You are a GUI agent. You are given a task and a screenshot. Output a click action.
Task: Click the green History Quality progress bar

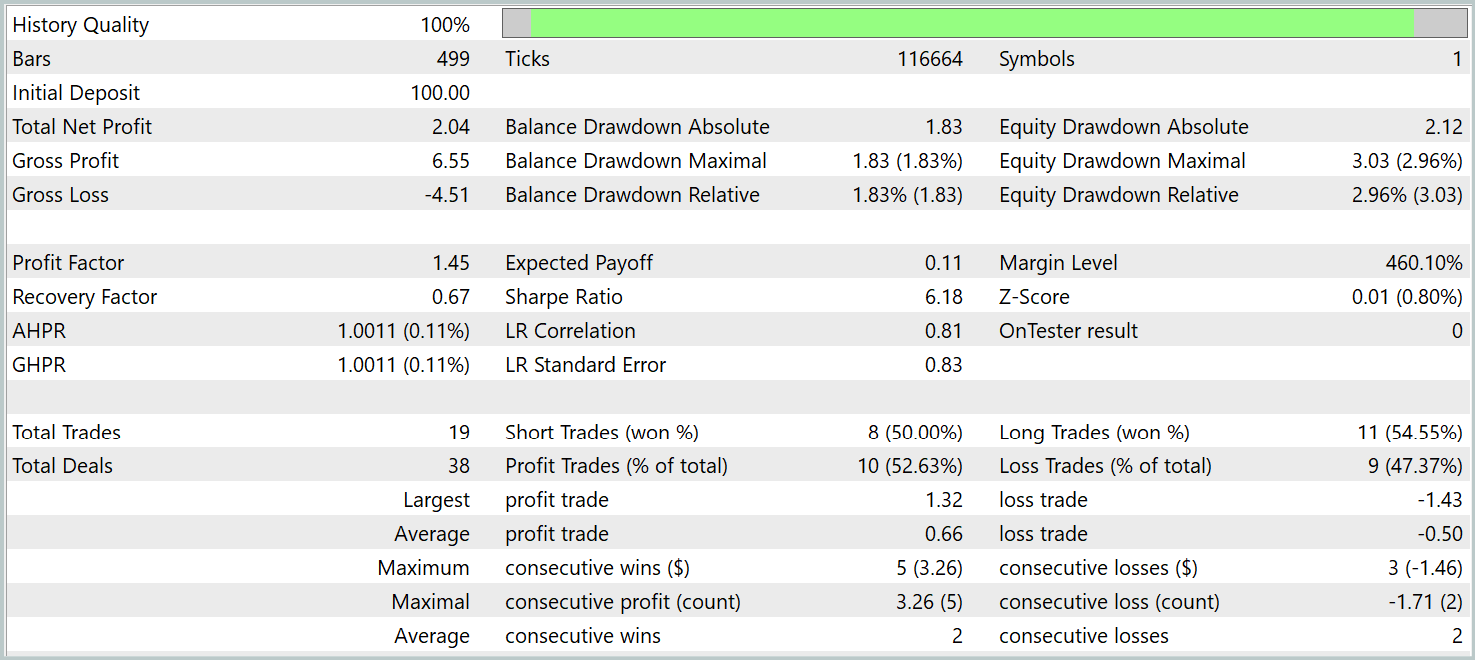[x=971, y=24]
